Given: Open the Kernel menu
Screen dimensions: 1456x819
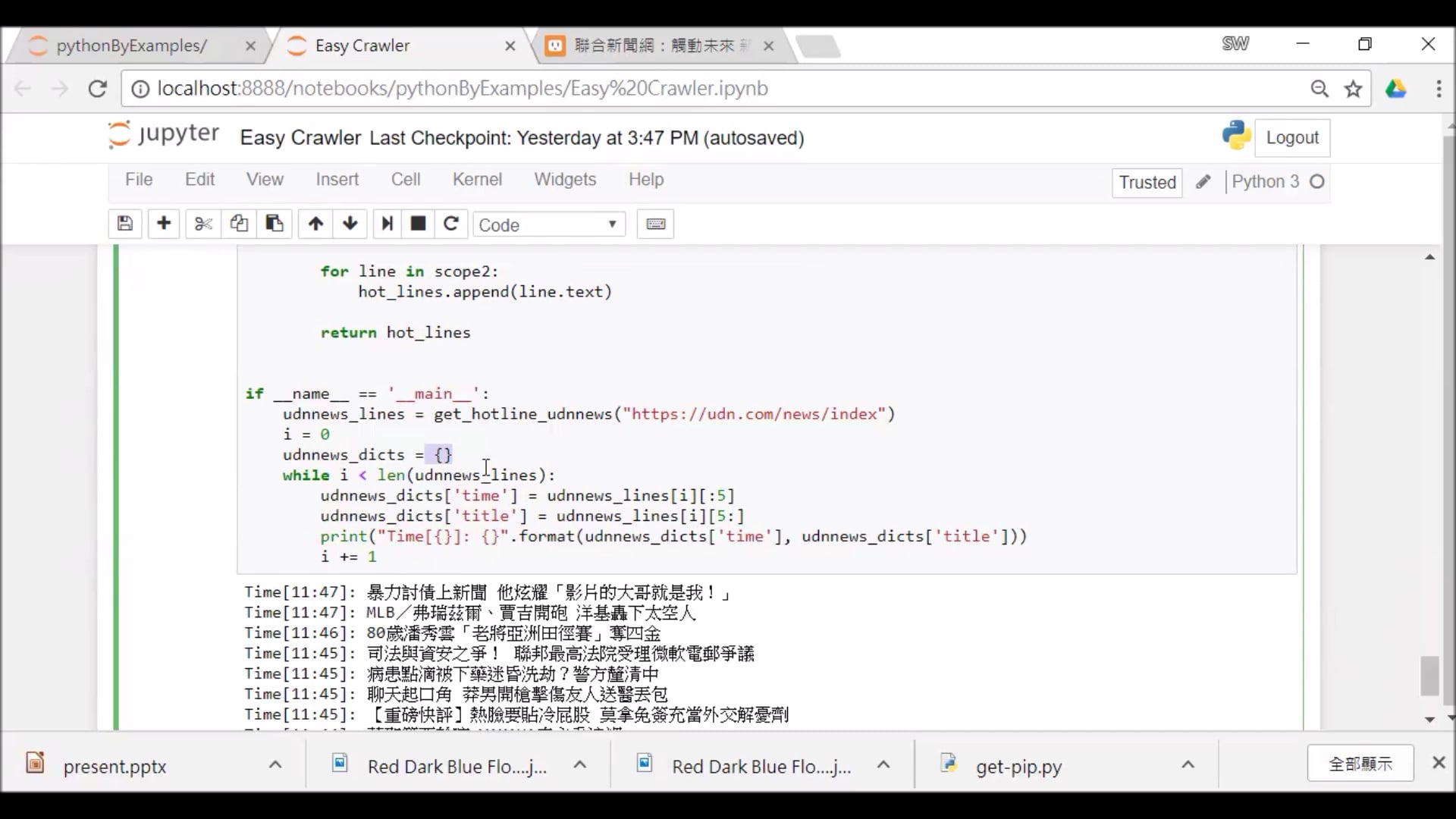Looking at the screenshot, I should point(477,179).
